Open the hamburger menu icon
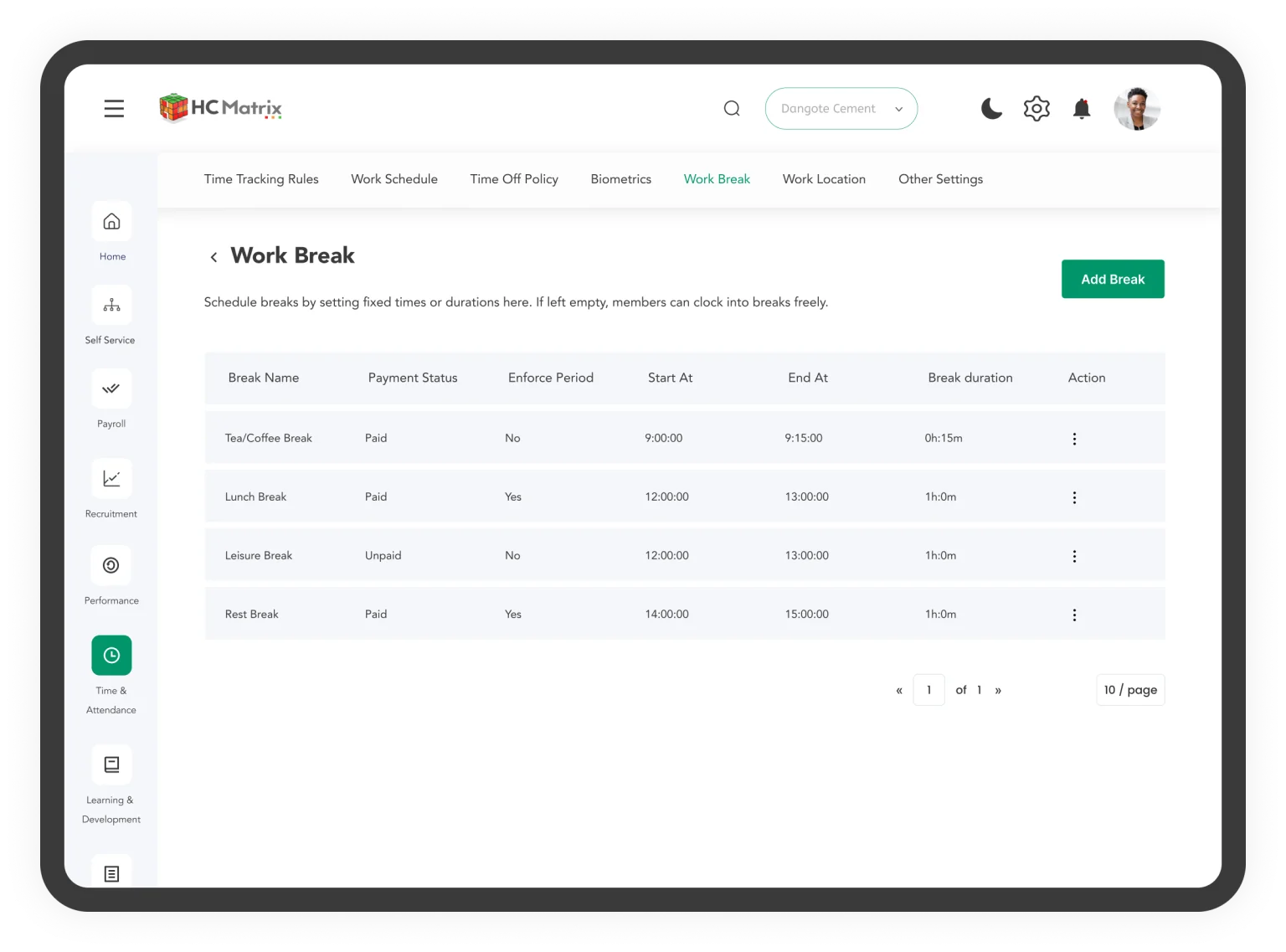This screenshot has width=1286, height=952. [114, 109]
